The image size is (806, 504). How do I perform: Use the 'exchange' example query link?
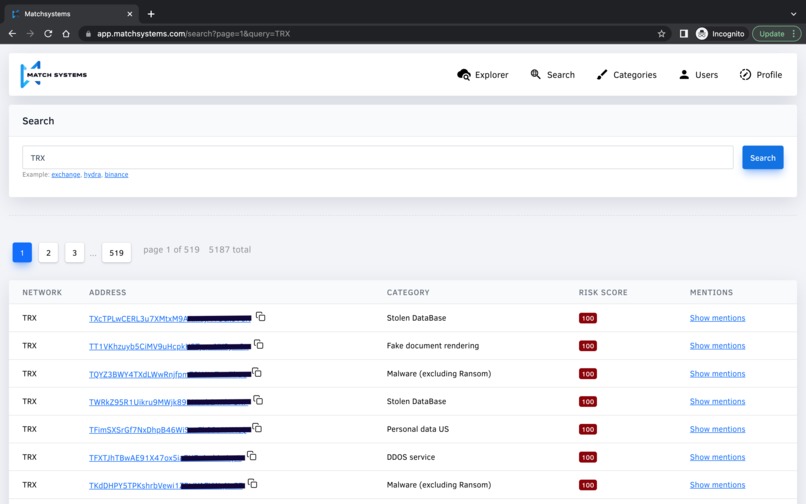point(66,174)
